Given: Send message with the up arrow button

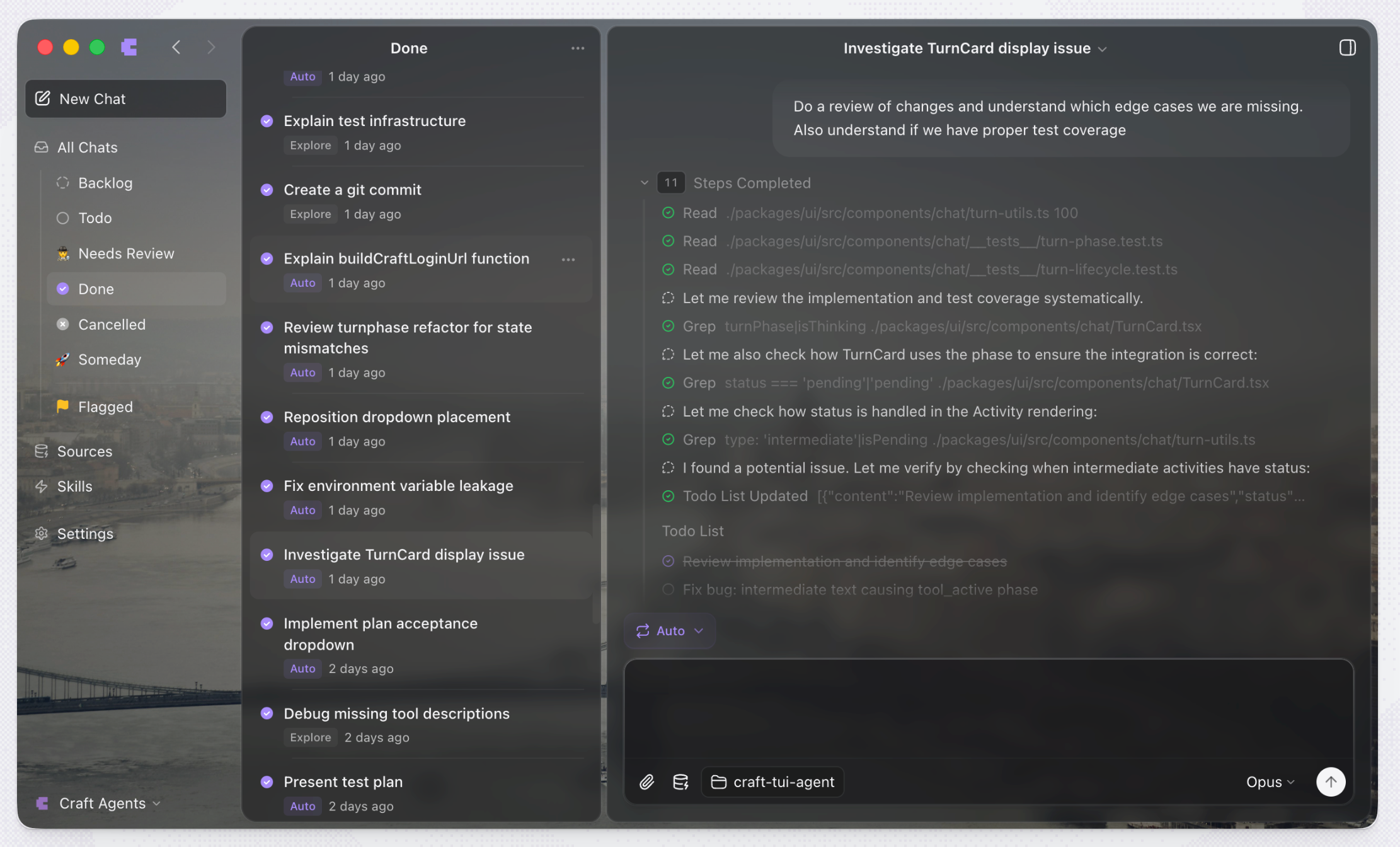Looking at the screenshot, I should click(x=1331, y=782).
